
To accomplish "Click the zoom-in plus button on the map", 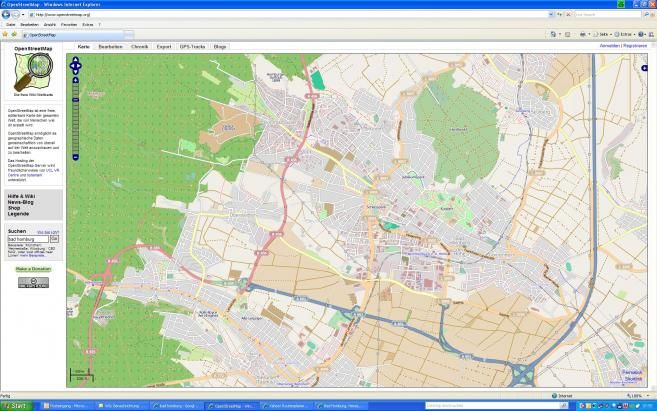I will click(x=75, y=80).
